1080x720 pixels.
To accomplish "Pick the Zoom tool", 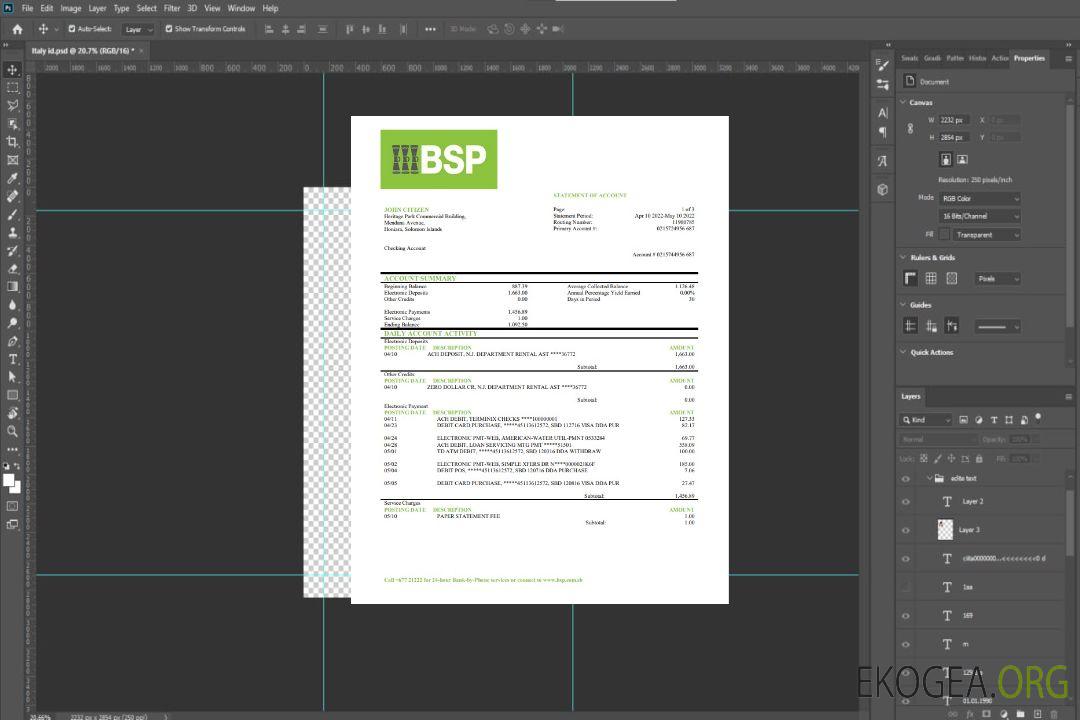I will click(13, 431).
